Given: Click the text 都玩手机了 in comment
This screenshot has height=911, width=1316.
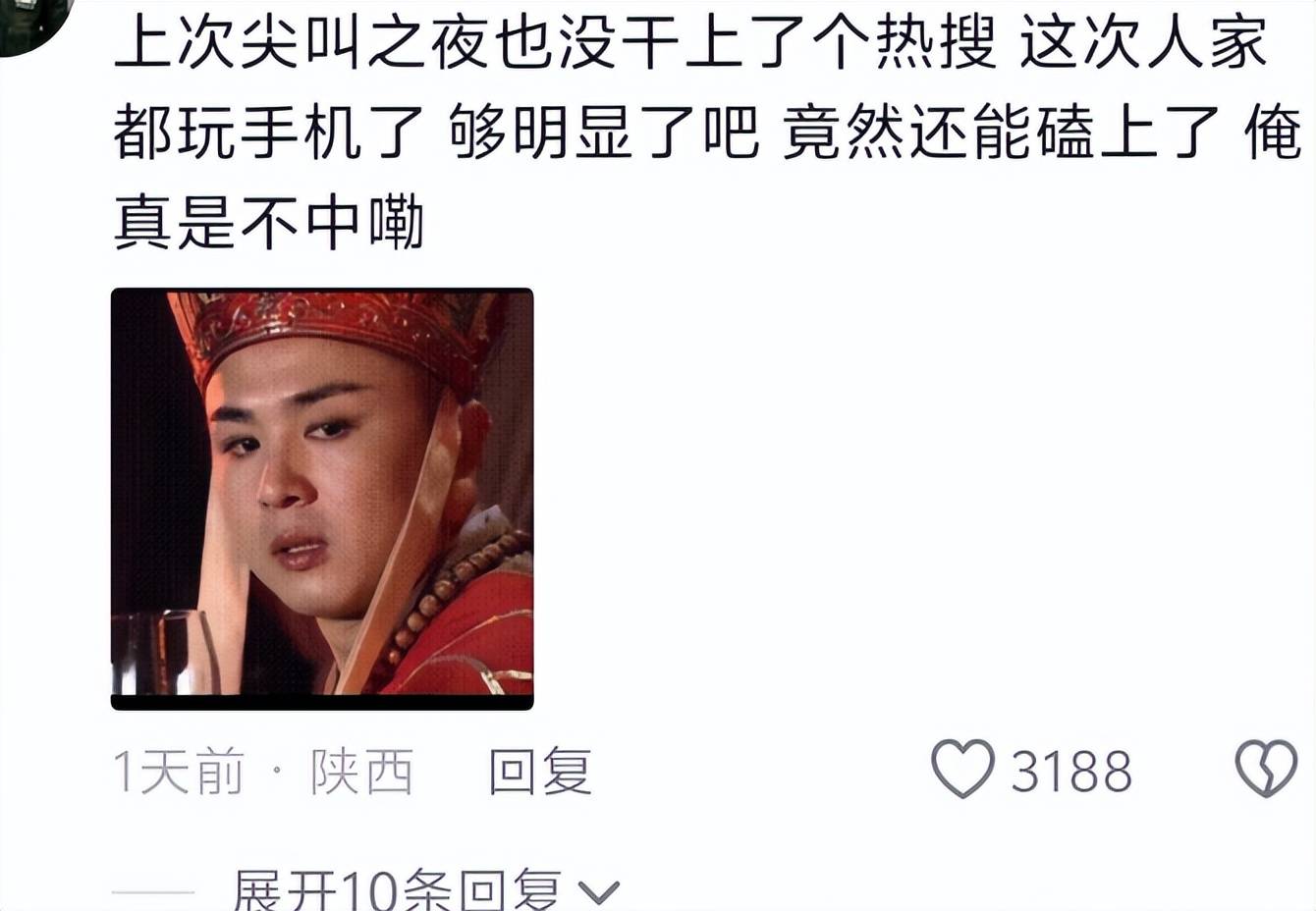Looking at the screenshot, I should tap(269, 133).
